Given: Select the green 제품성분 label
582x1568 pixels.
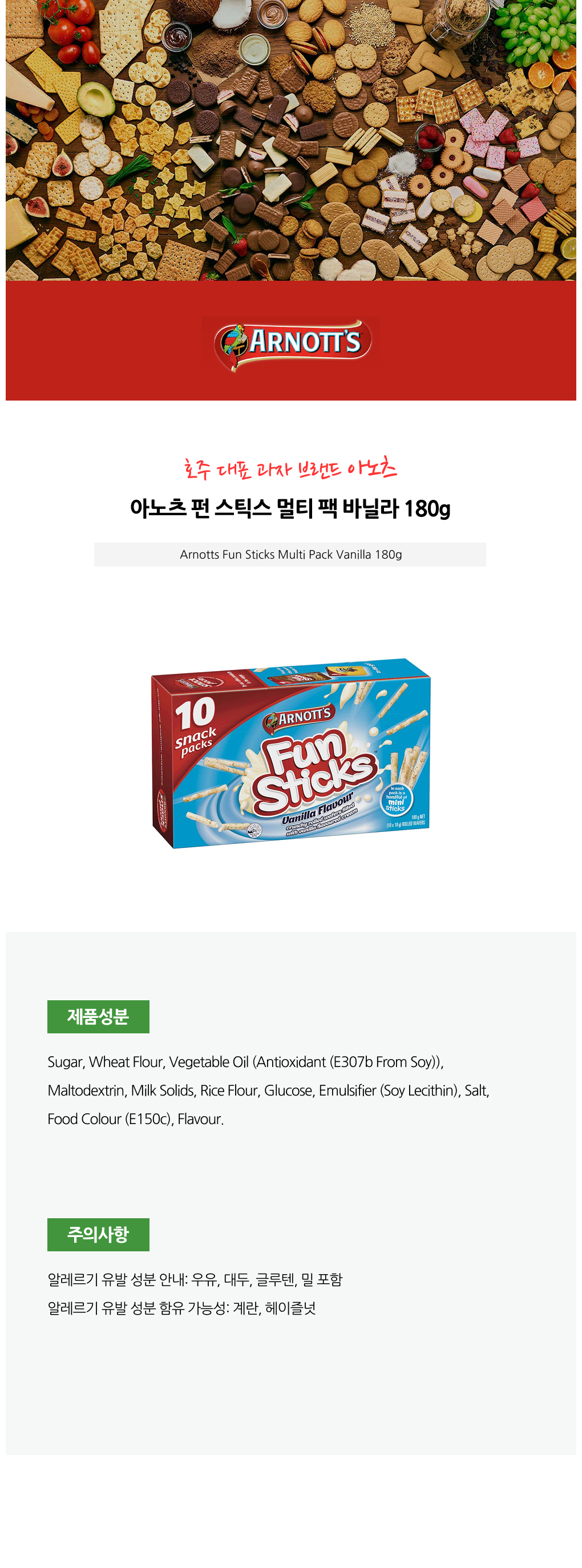Looking at the screenshot, I should click(98, 1017).
